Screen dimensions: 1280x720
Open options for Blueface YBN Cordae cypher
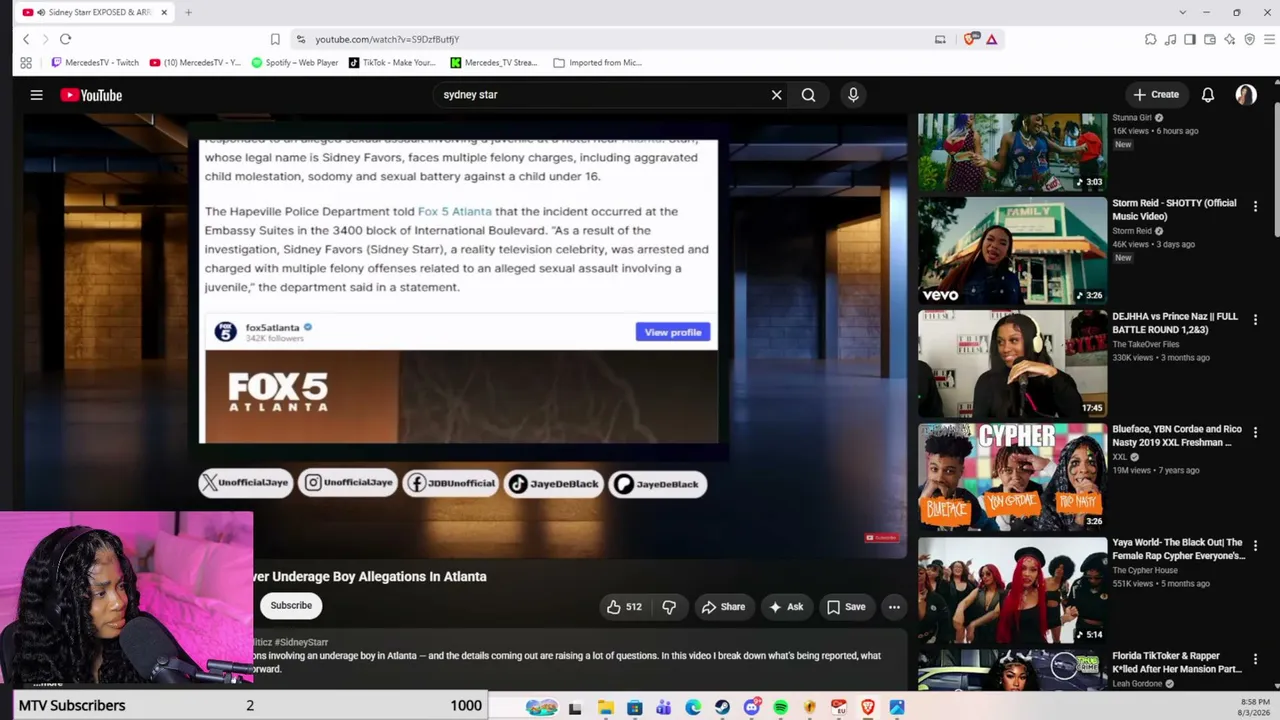1255,432
